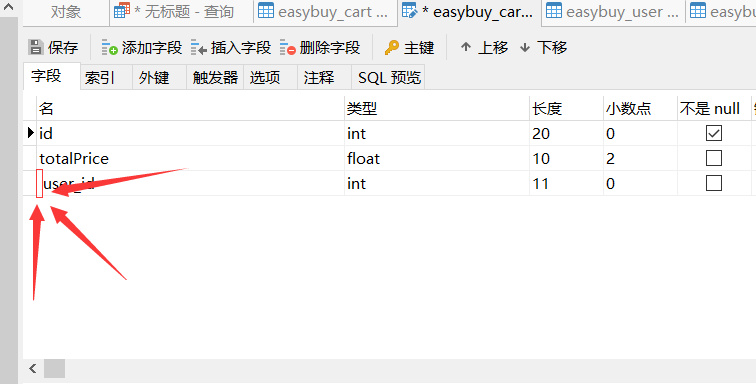Image resolution: width=756 pixels, height=384 pixels.
Task: Open the 注释 (Comment) tab
Action: point(324,77)
